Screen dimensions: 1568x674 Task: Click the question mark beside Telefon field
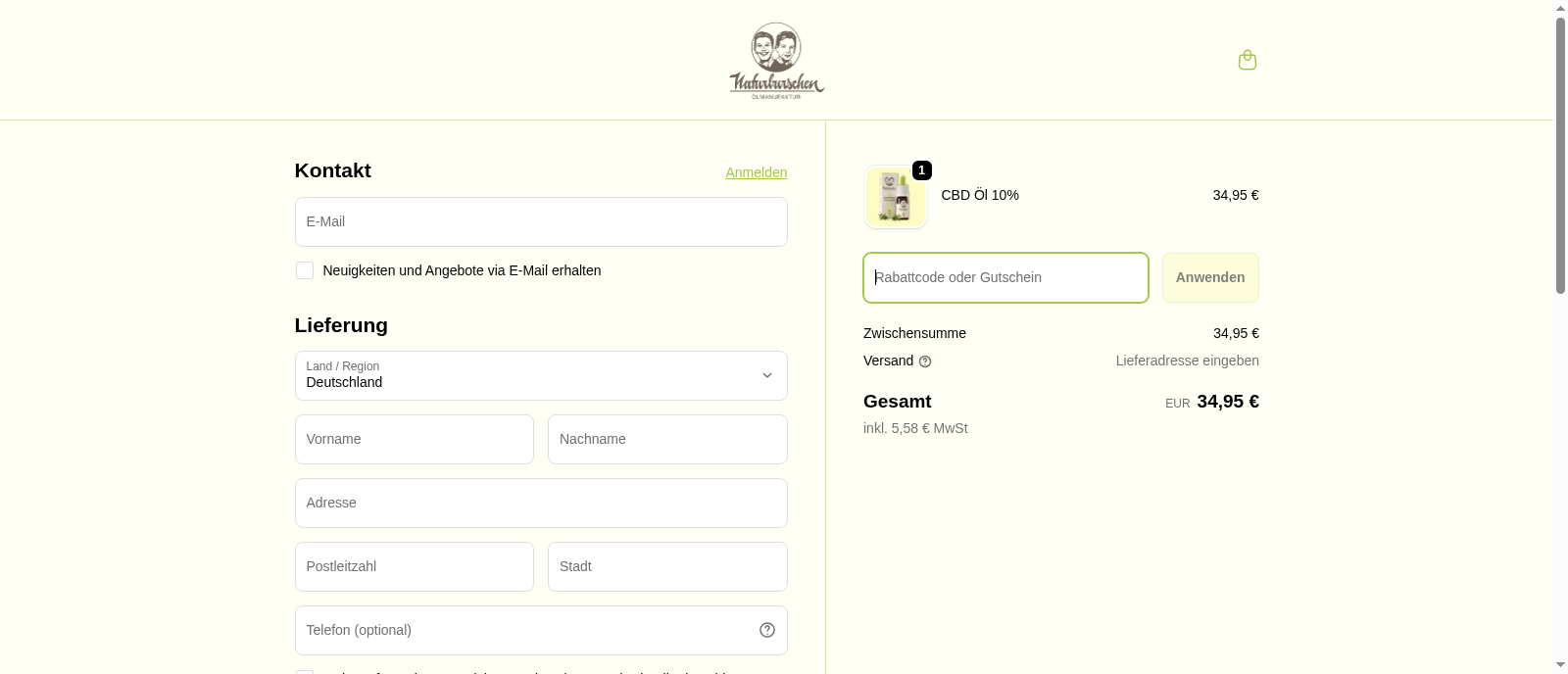tap(766, 630)
